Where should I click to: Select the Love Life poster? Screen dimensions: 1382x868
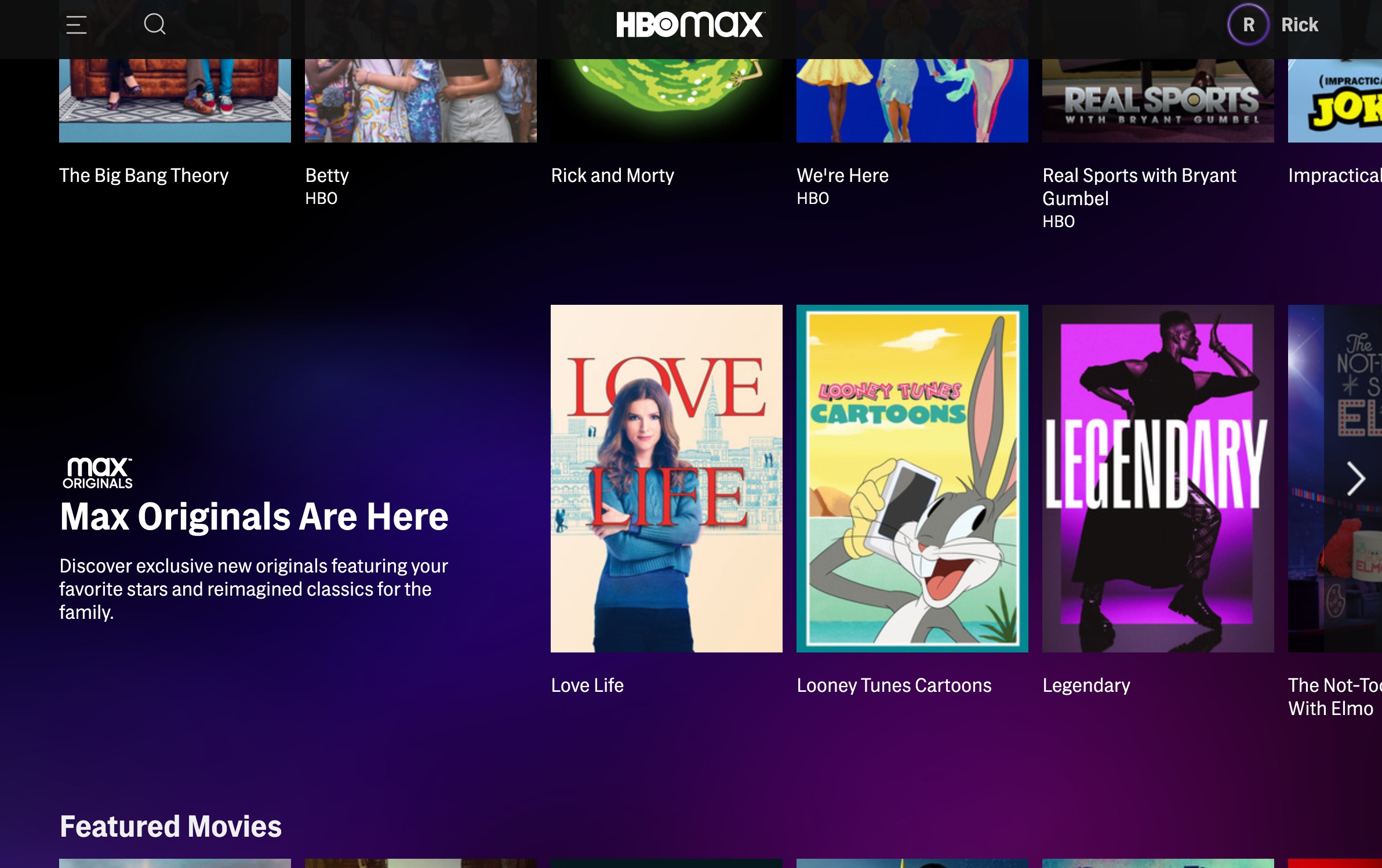(x=667, y=479)
